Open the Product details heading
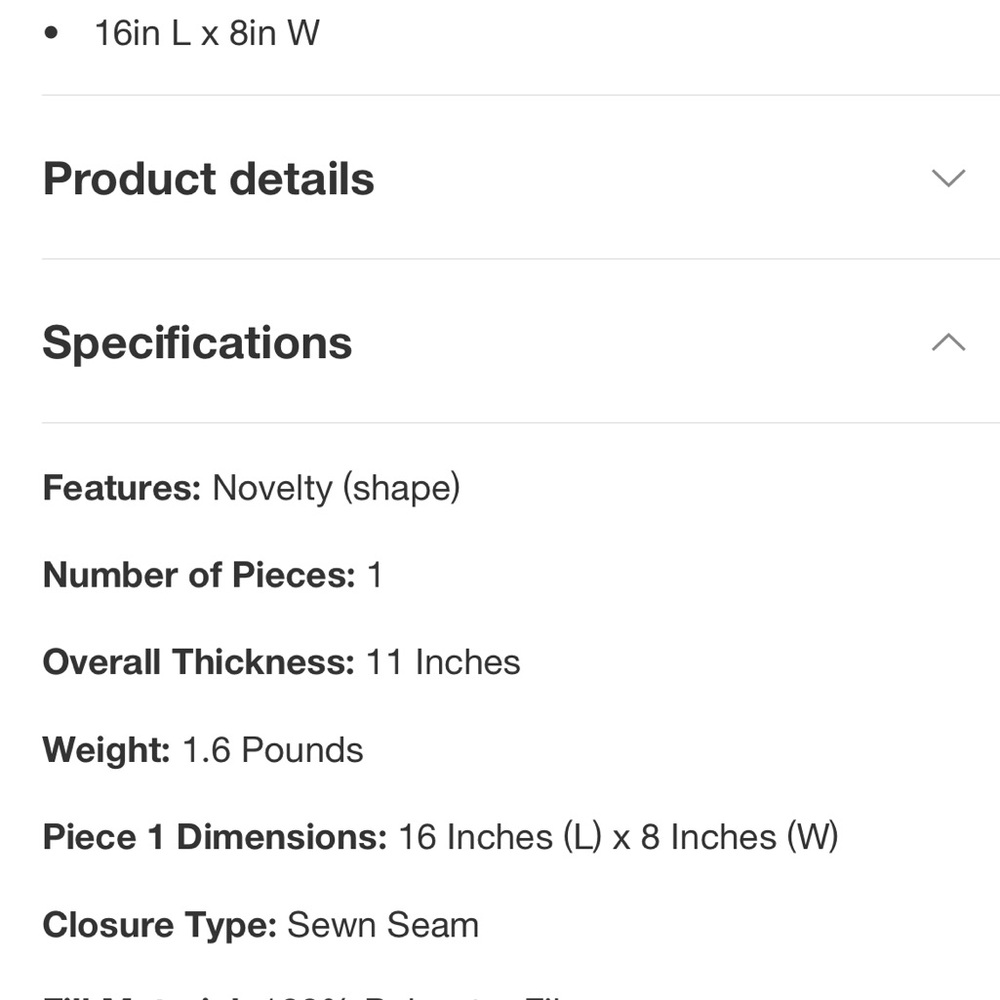The height and width of the screenshot is (1000, 1000). 209,179
